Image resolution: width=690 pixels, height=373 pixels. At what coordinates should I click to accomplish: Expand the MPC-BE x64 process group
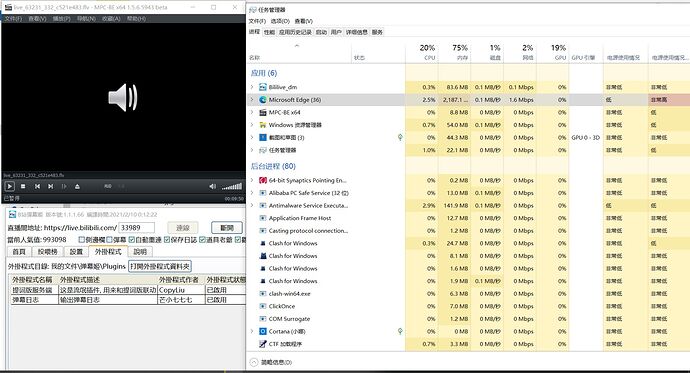(252, 113)
